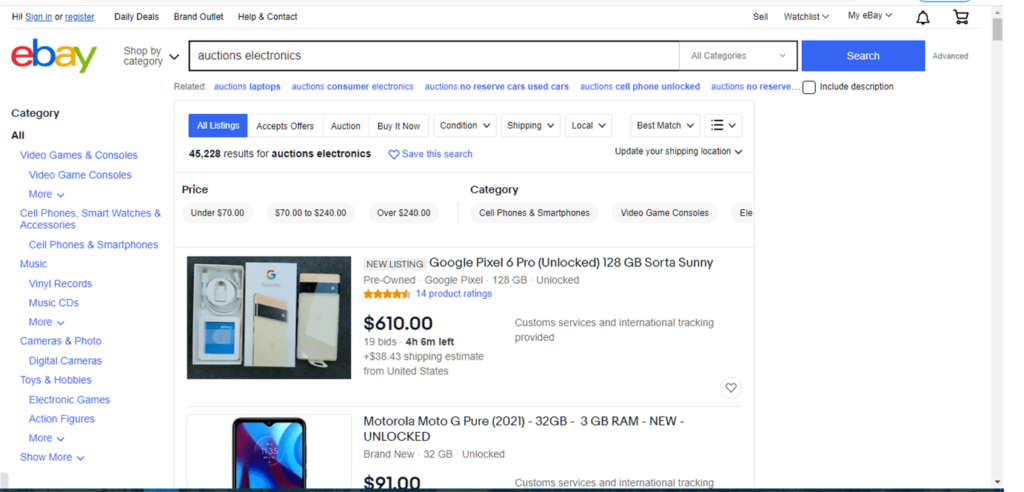
Task: Expand More under Video Games & Consoles
Action: coord(46,194)
